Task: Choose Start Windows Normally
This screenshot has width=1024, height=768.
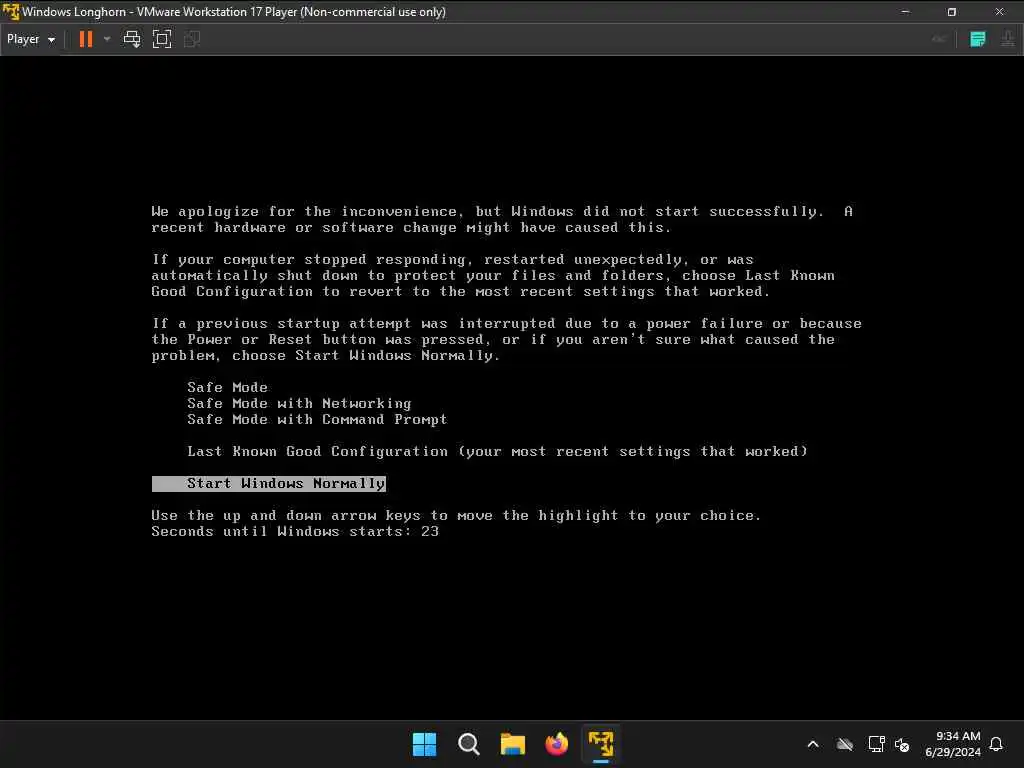Action: pyautogui.click(x=268, y=483)
